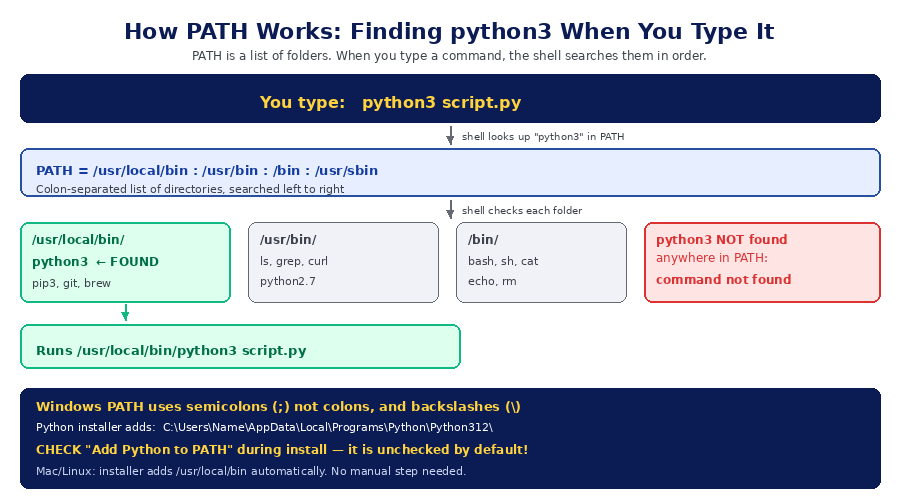Screen dimensions: 900x500
Task: Click the 'You type: python3 script.py' banner
Action: tap(450, 99)
